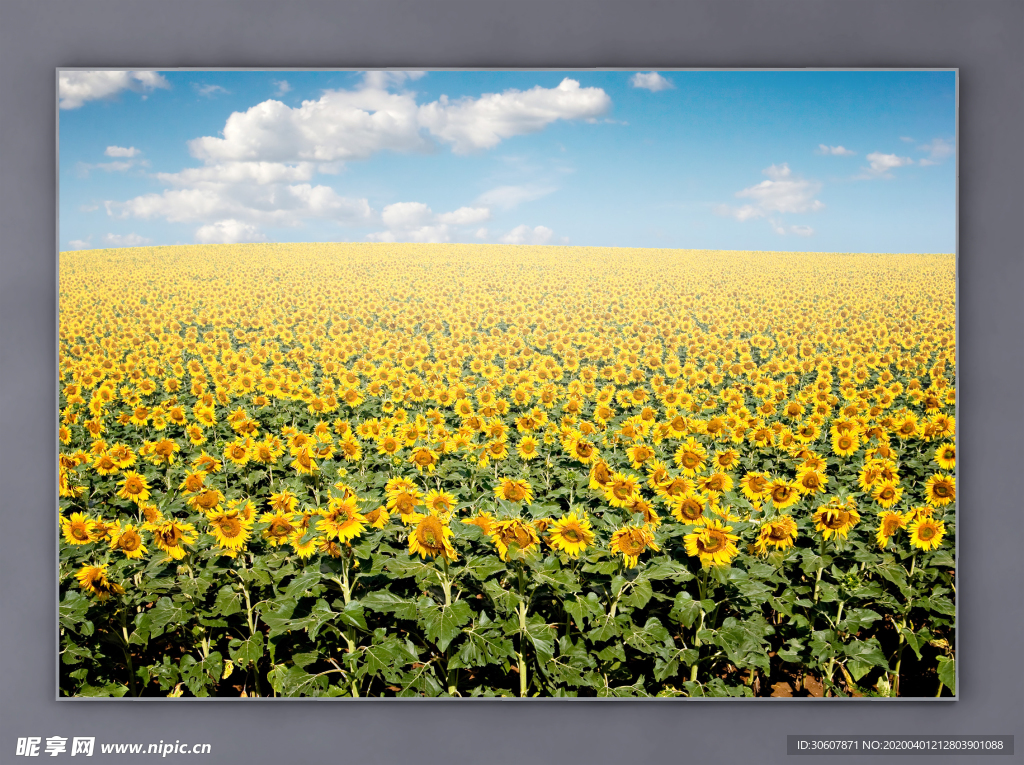Screen dimensions: 1024x765
Task: Open the www.nipic.cn website link
Action: 155,747
